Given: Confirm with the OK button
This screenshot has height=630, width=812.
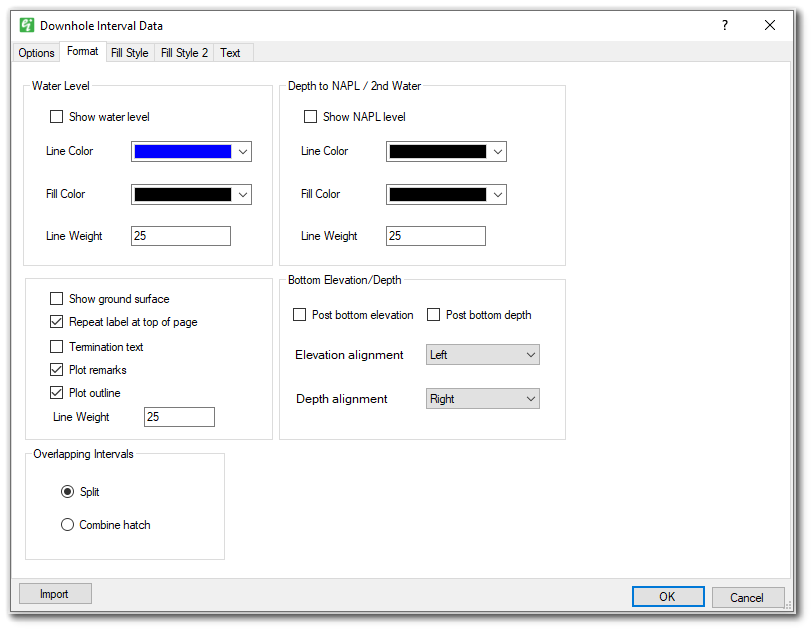Looking at the screenshot, I should click(668, 596).
